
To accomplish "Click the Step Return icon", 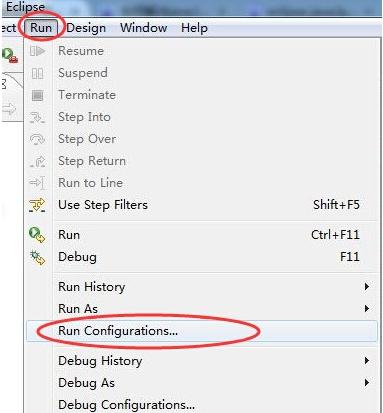I will [x=37, y=161].
